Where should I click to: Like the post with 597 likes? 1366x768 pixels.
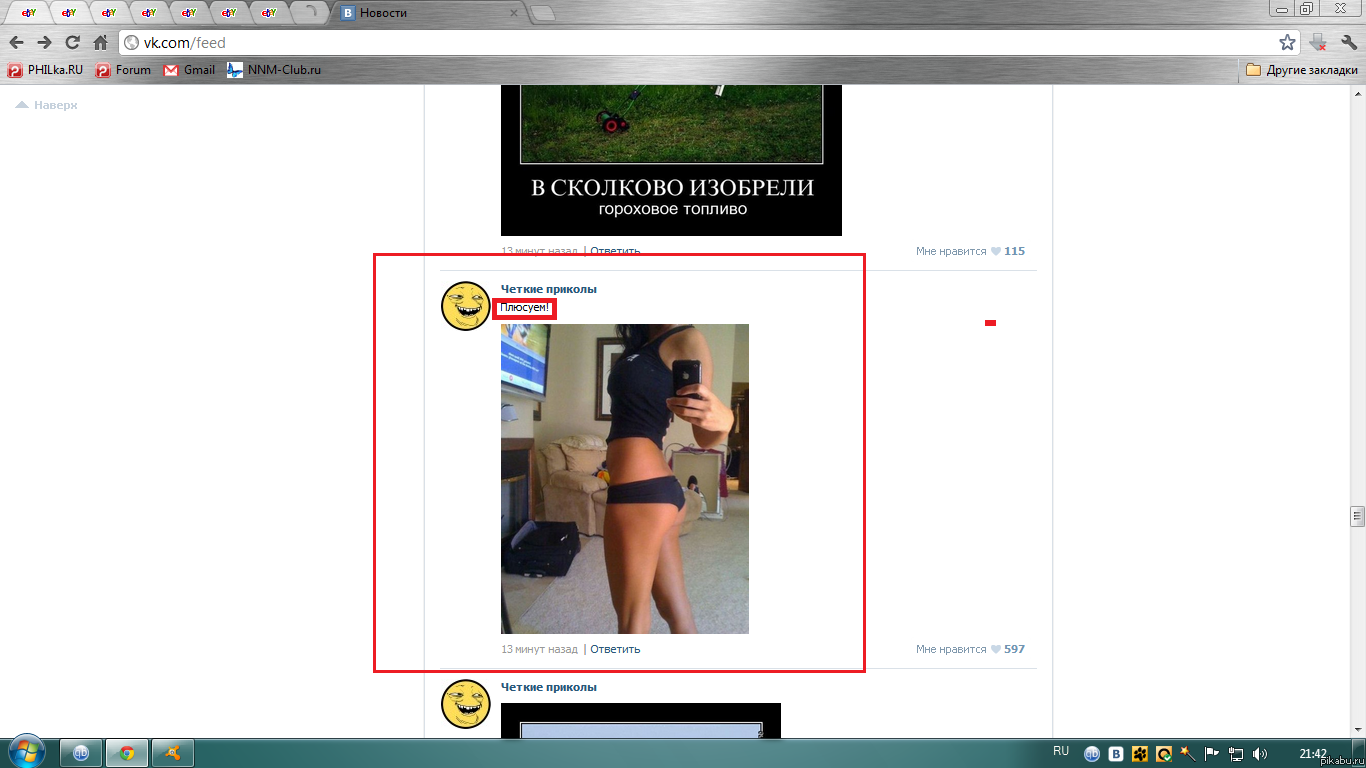click(970, 649)
